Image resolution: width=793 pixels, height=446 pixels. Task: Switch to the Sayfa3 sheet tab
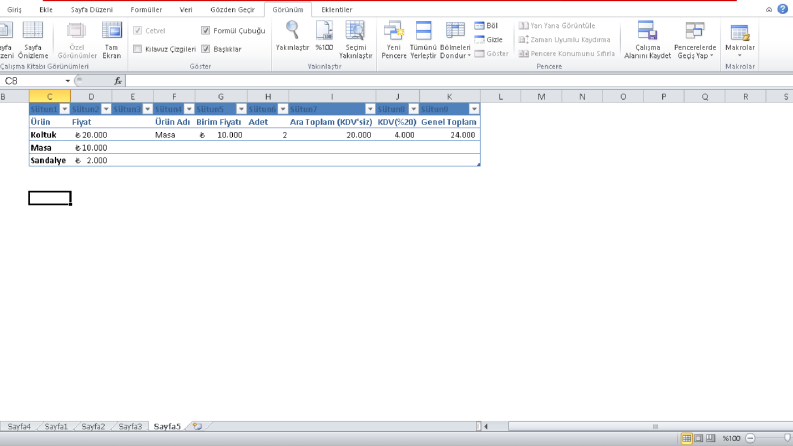pyautogui.click(x=130, y=426)
